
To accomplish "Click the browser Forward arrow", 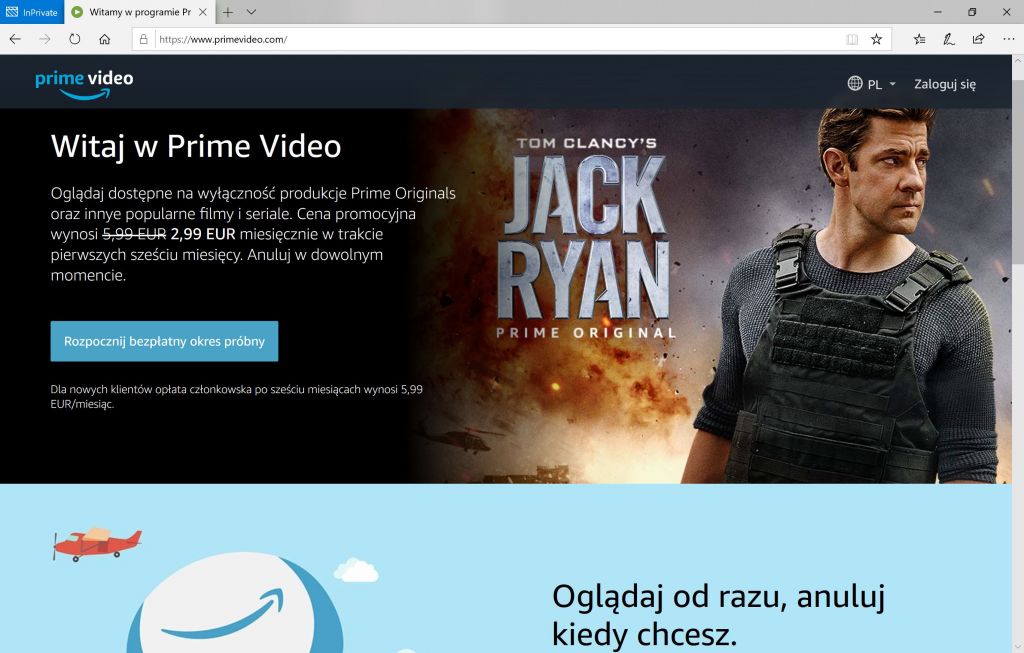I will coord(44,39).
